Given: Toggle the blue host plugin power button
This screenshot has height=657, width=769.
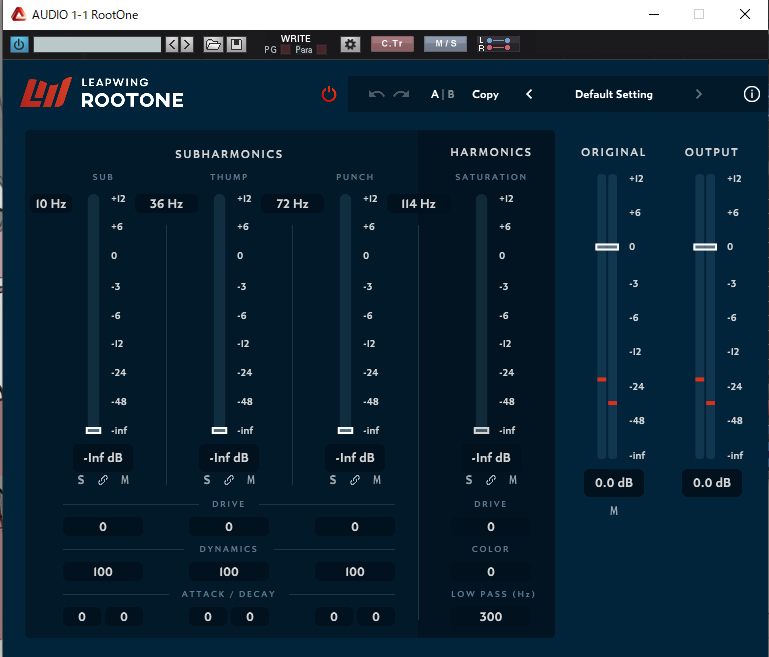Looking at the screenshot, I should (19, 45).
